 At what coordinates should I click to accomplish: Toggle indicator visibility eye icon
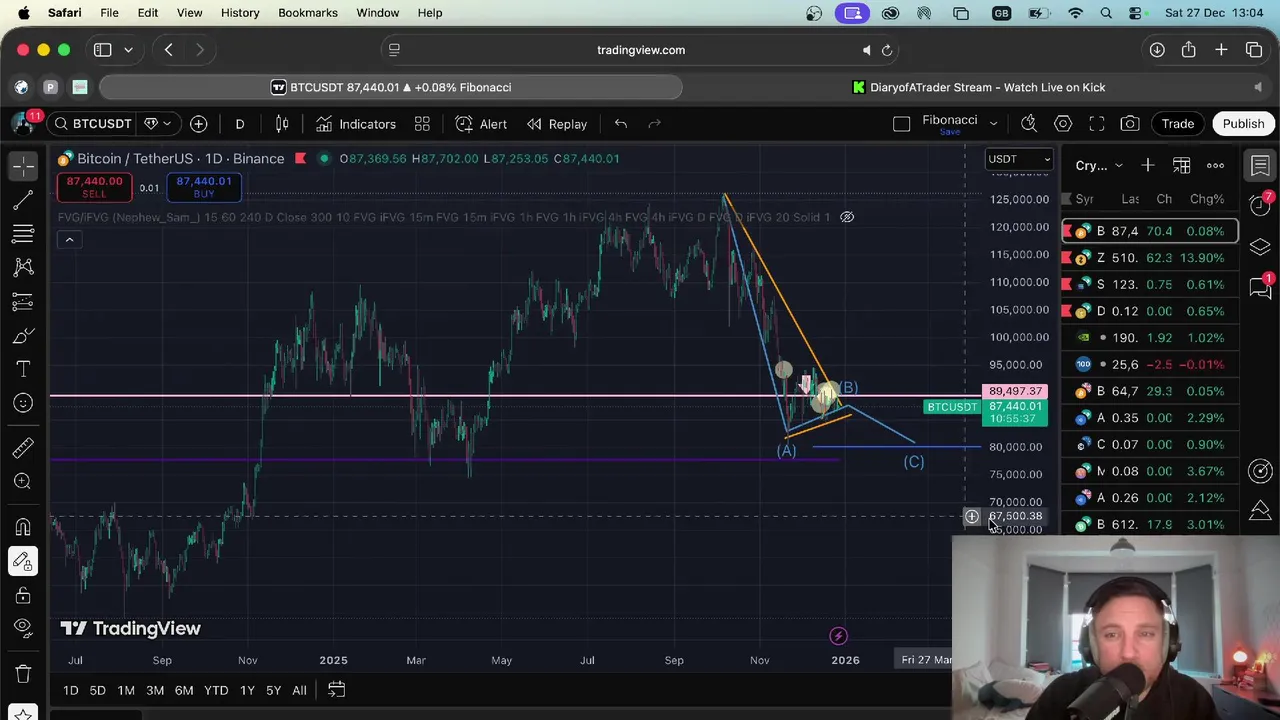point(847,217)
